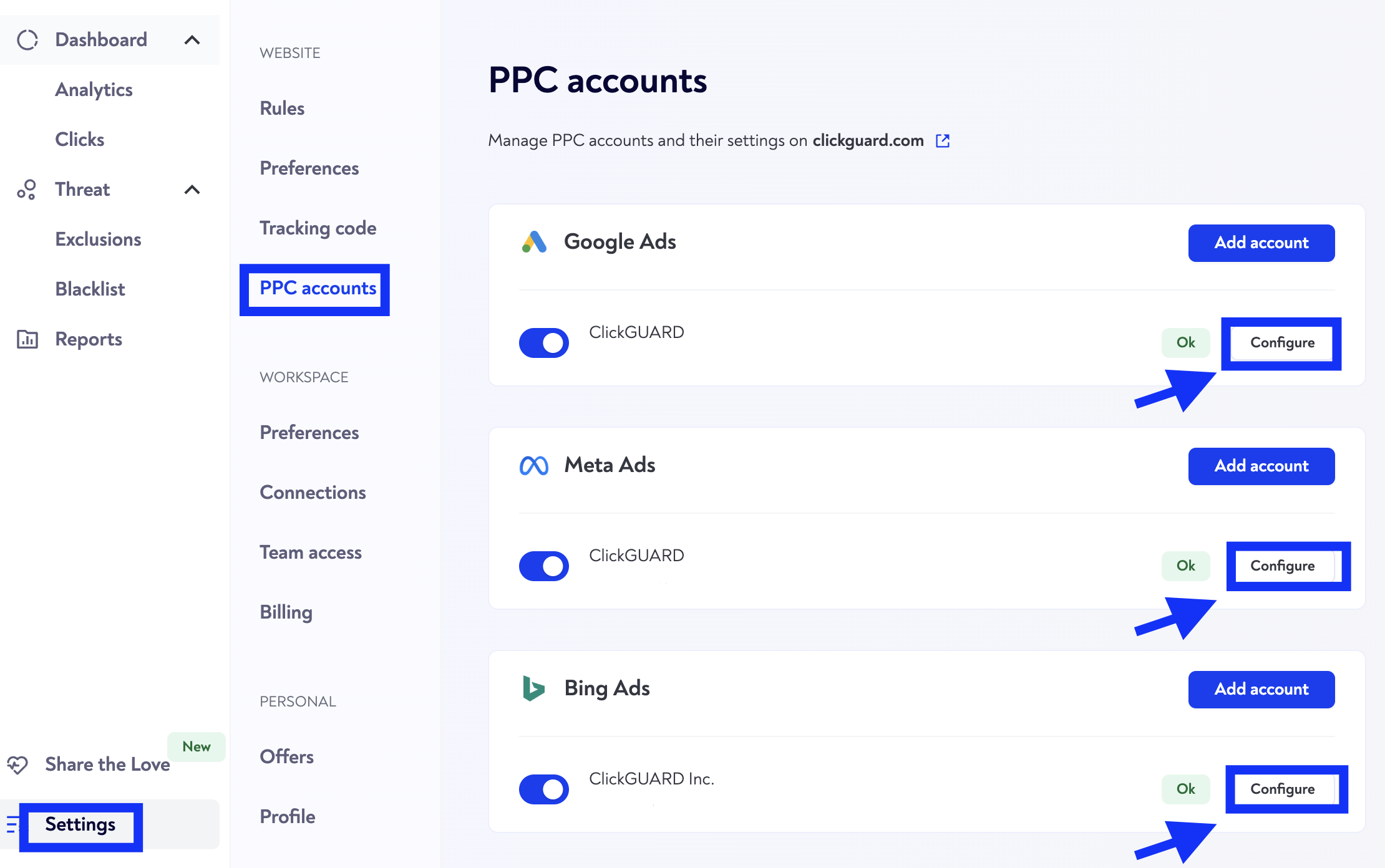Click the clickguard.com link text

point(868,141)
